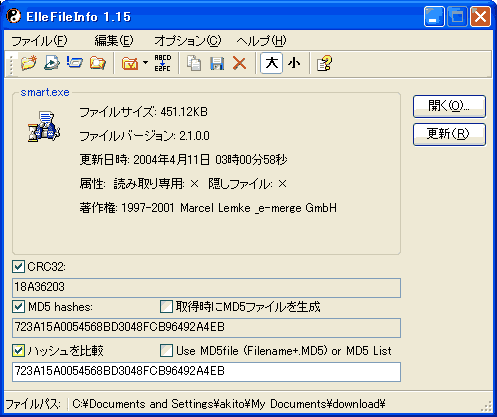Screen dimensions: 497x417
Task: Uncheck the CRC32 checkbox
Action: pyautogui.click(x=18, y=267)
